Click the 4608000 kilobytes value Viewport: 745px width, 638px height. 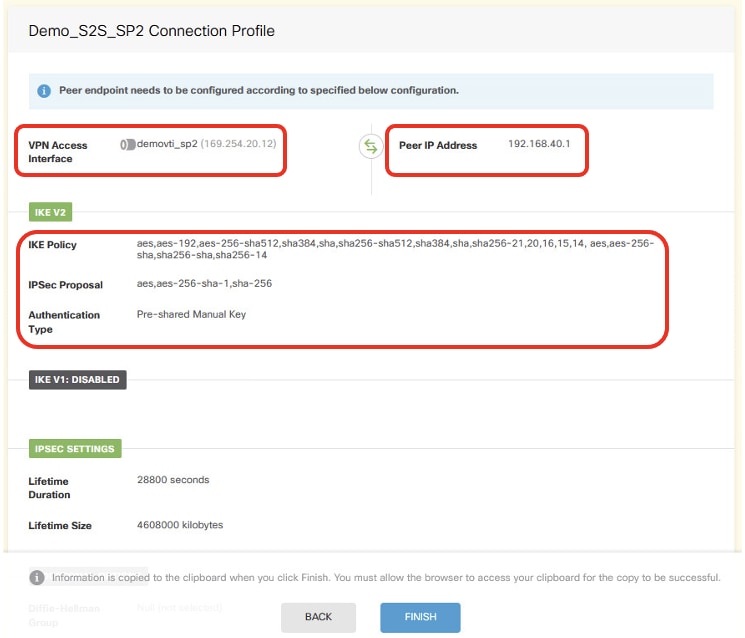point(180,525)
